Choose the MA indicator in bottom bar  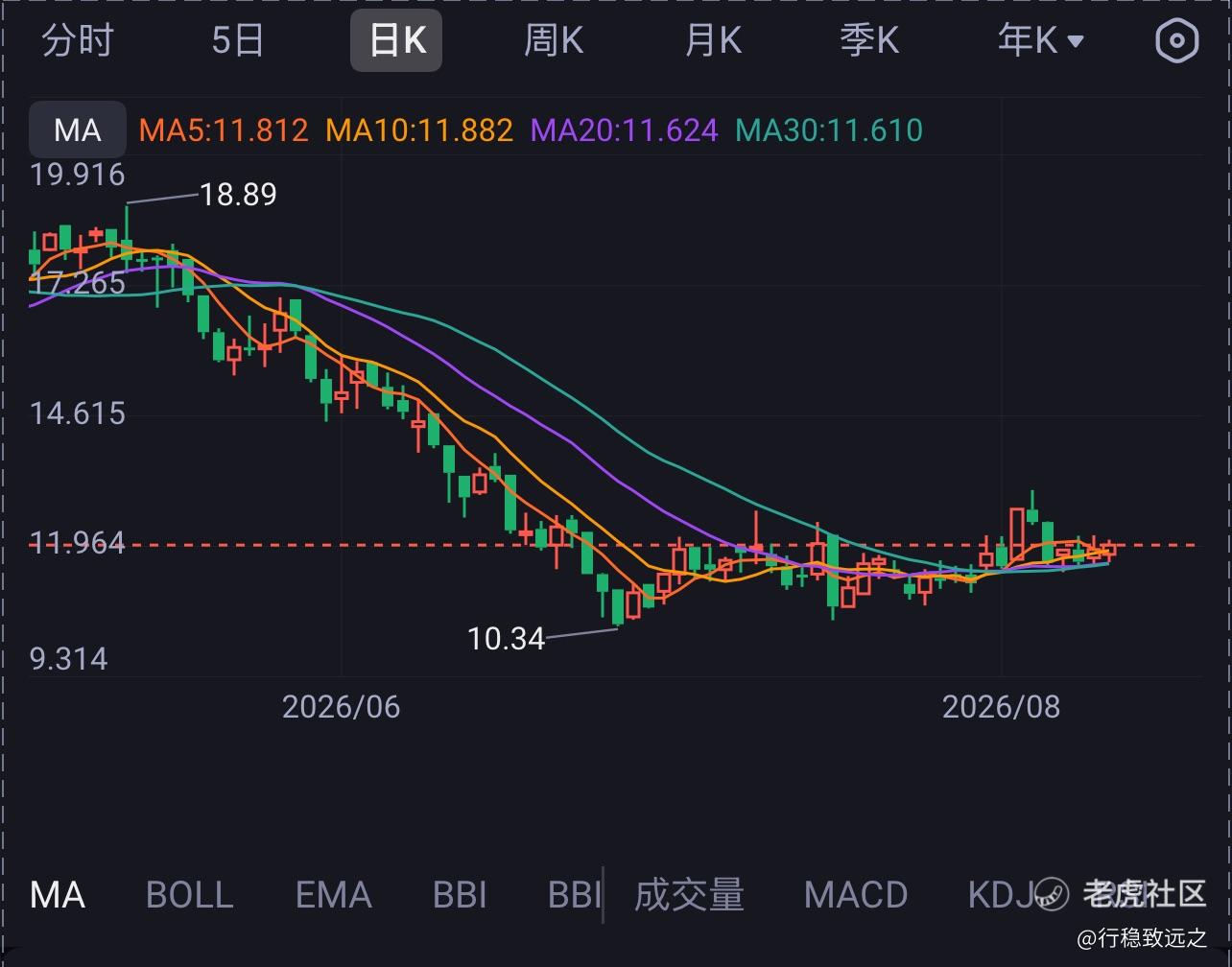(x=58, y=895)
